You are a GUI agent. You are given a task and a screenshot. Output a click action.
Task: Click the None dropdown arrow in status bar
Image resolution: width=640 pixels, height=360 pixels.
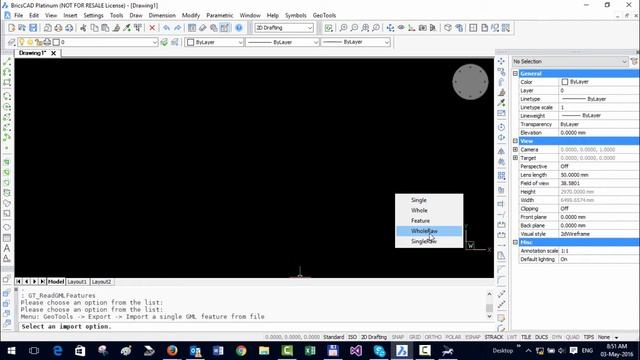(x=617, y=338)
